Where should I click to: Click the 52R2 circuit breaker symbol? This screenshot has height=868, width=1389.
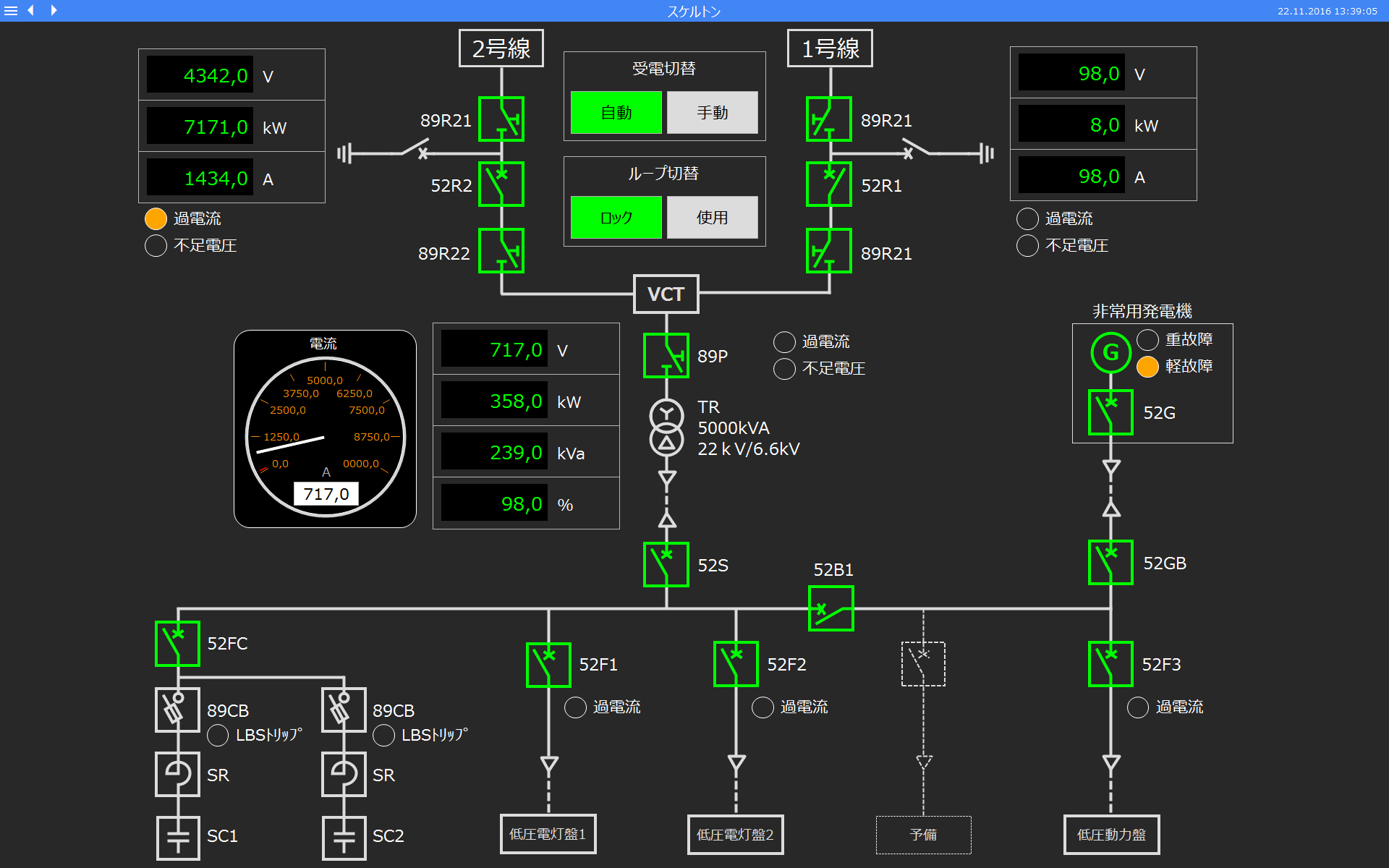point(501,184)
